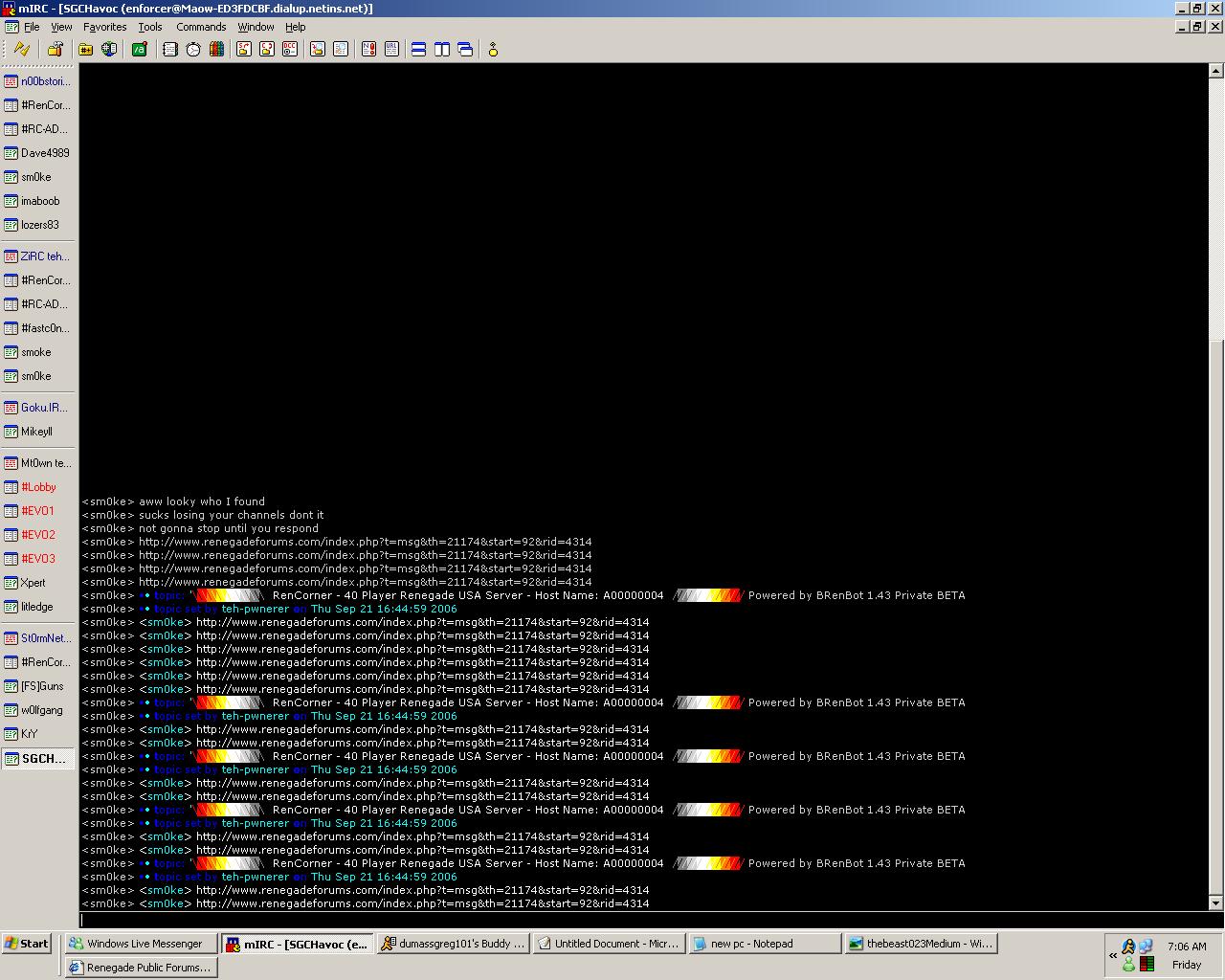Open the Scripts Editor toolbar icon
1225x980 pixels.
tap(140, 50)
